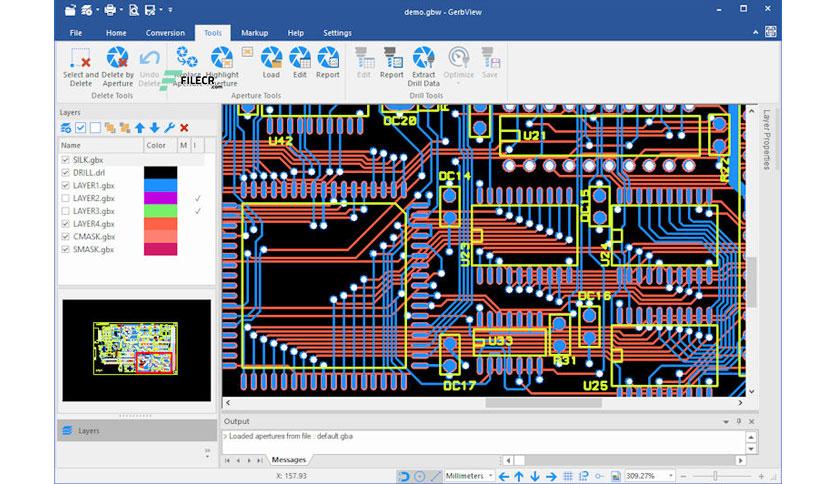Open the dropdown next to the Print icon
The height and width of the screenshot is (484, 836).
pos(121,10)
